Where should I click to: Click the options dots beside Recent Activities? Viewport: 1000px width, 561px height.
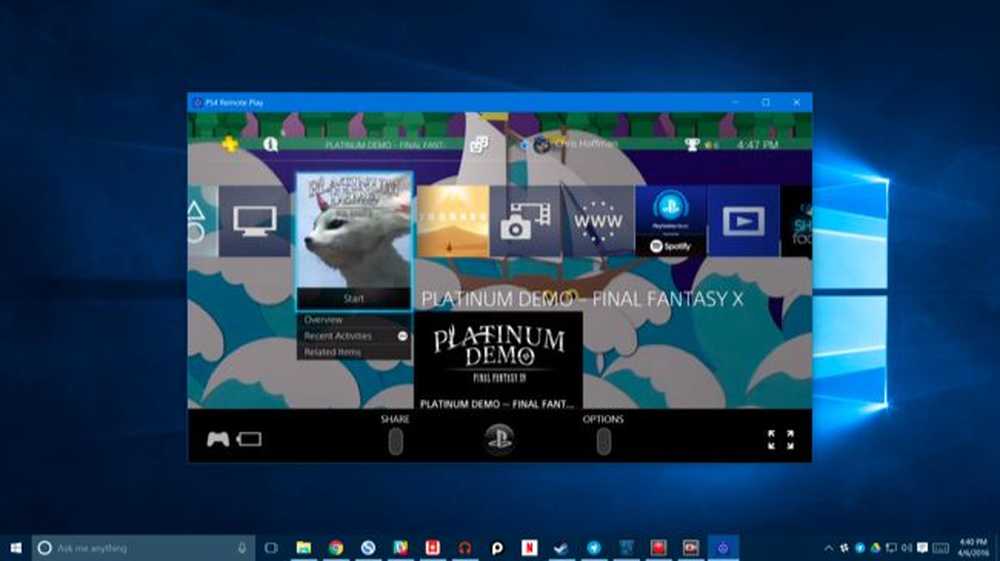(402, 336)
